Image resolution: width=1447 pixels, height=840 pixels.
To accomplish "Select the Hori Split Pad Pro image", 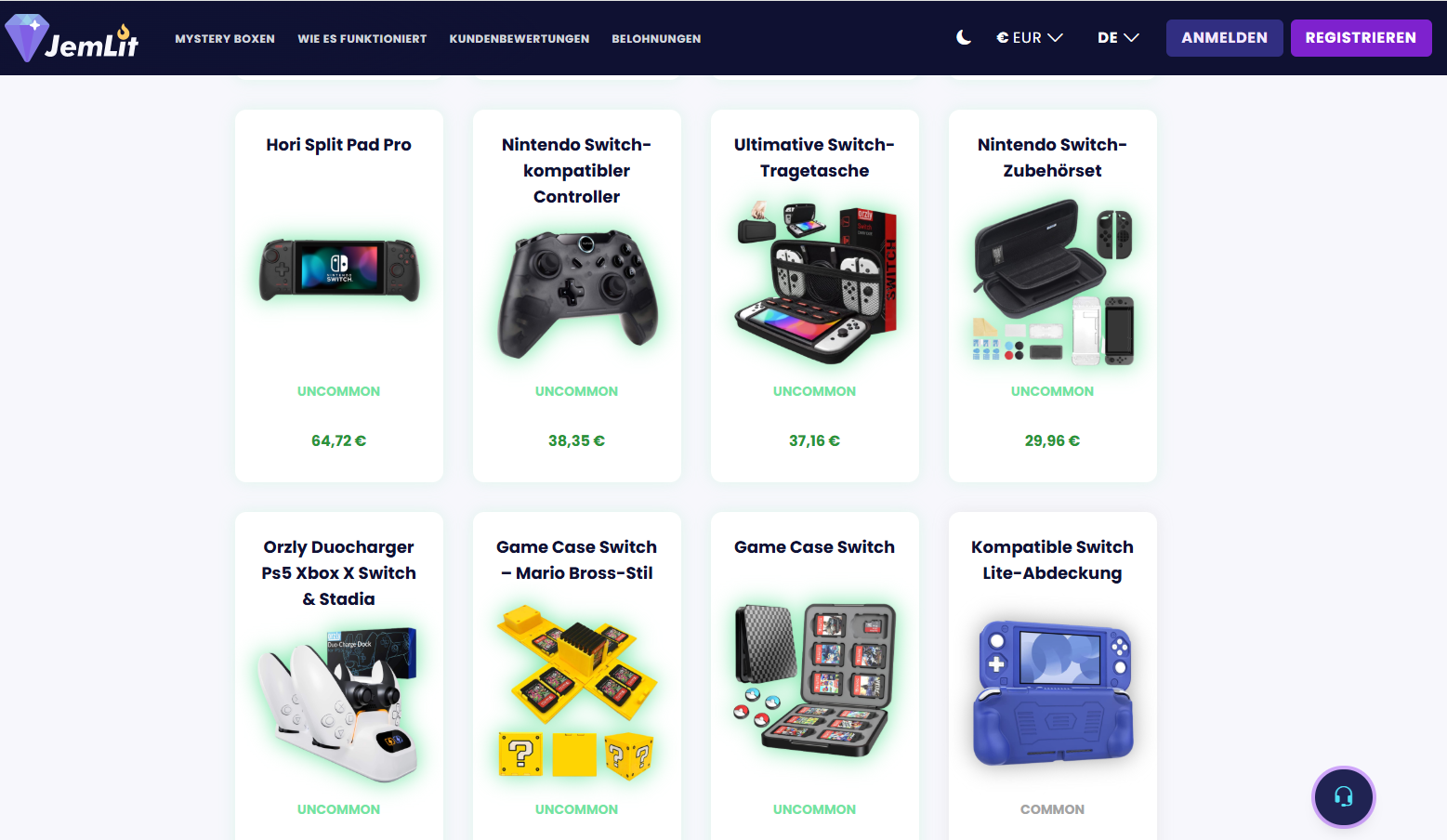I will tap(339, 269).
